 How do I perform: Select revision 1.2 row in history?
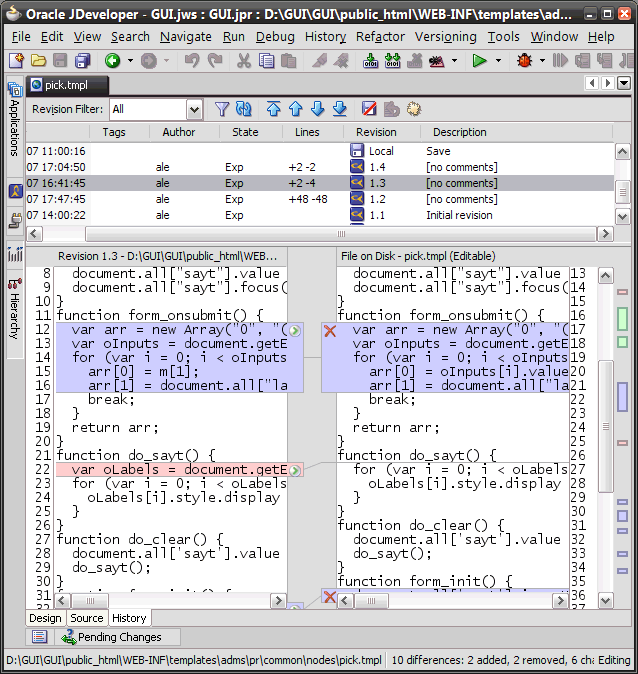(x=300, y=199)
